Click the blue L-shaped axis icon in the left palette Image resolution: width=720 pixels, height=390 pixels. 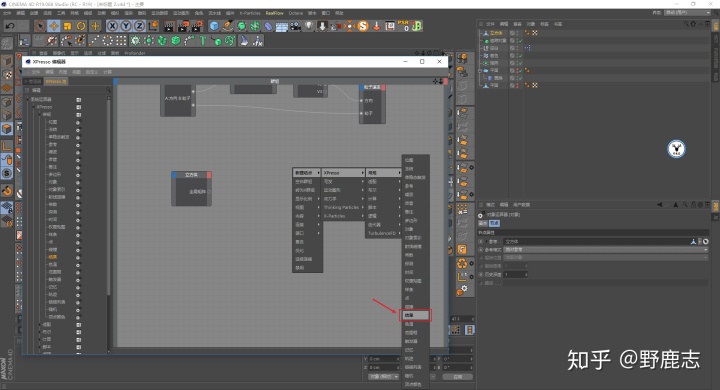6,147
